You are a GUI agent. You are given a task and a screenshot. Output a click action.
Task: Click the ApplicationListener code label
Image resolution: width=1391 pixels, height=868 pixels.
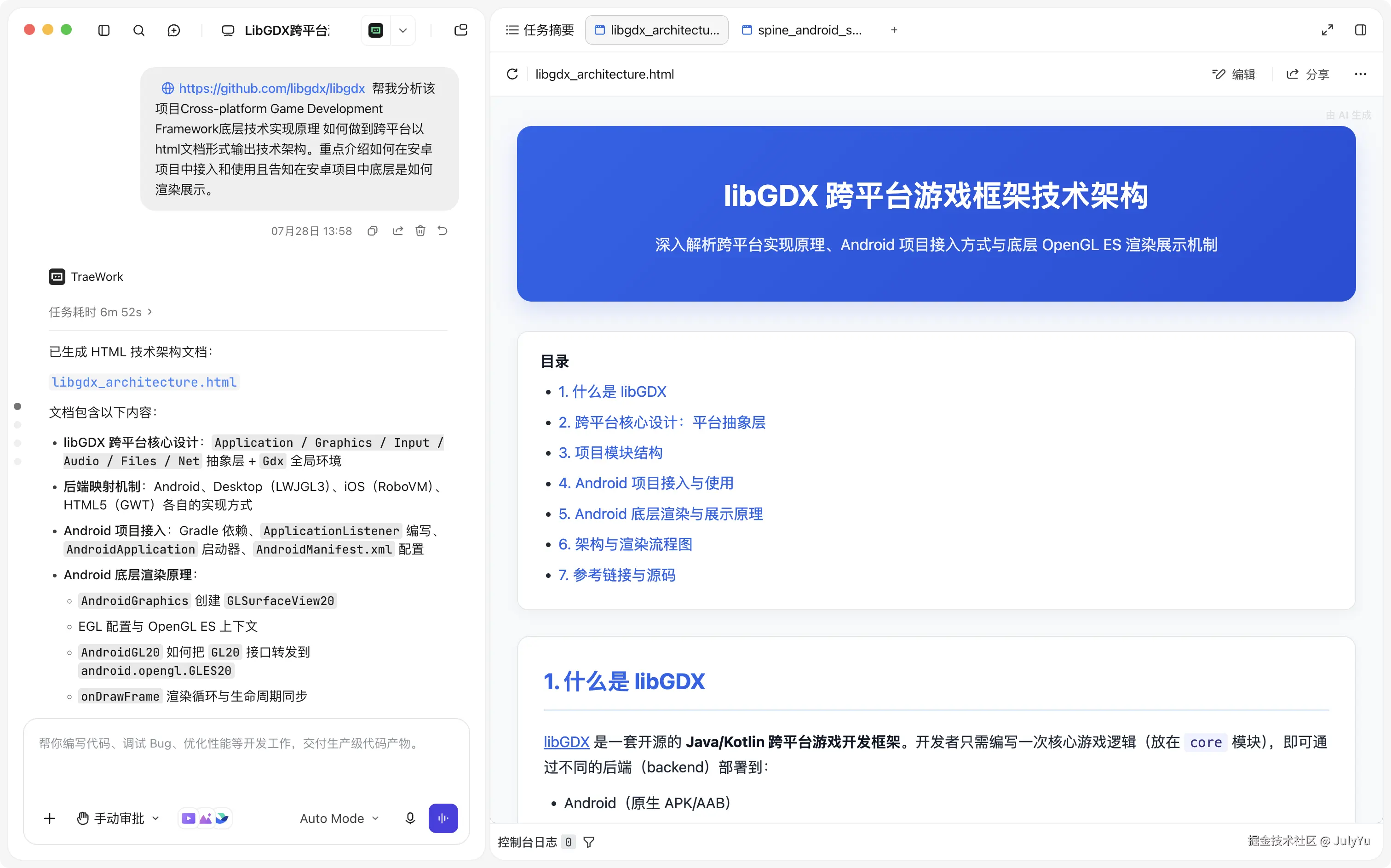[x=331, y=531]
